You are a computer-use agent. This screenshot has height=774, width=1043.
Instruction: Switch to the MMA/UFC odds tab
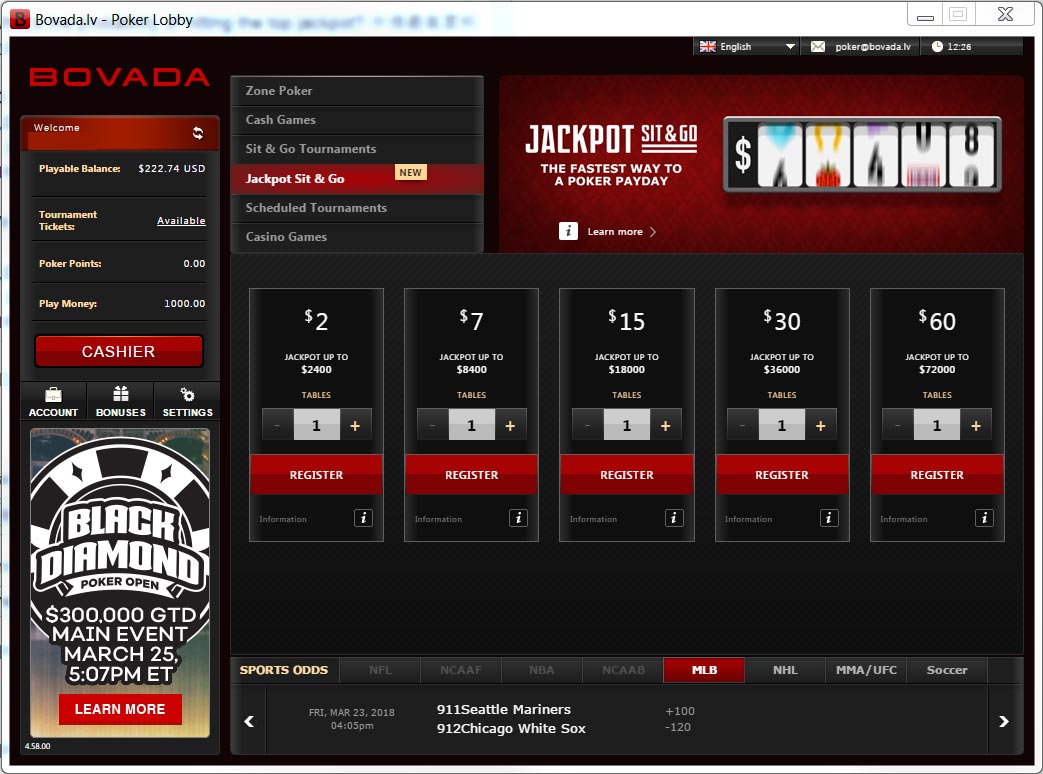coord(866,670)
